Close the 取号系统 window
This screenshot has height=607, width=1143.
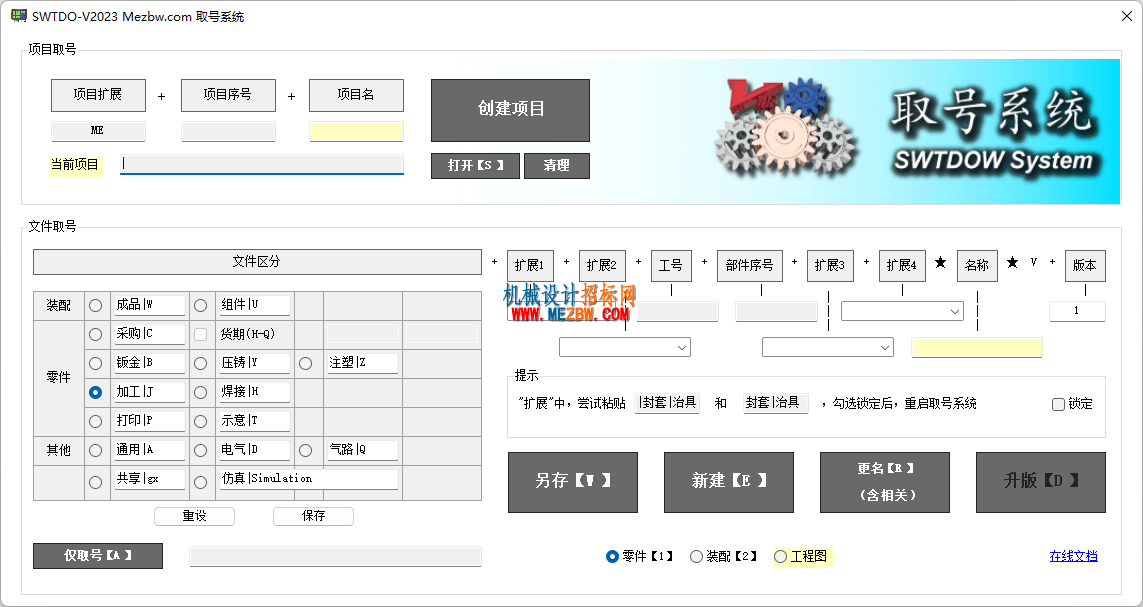1126,16
